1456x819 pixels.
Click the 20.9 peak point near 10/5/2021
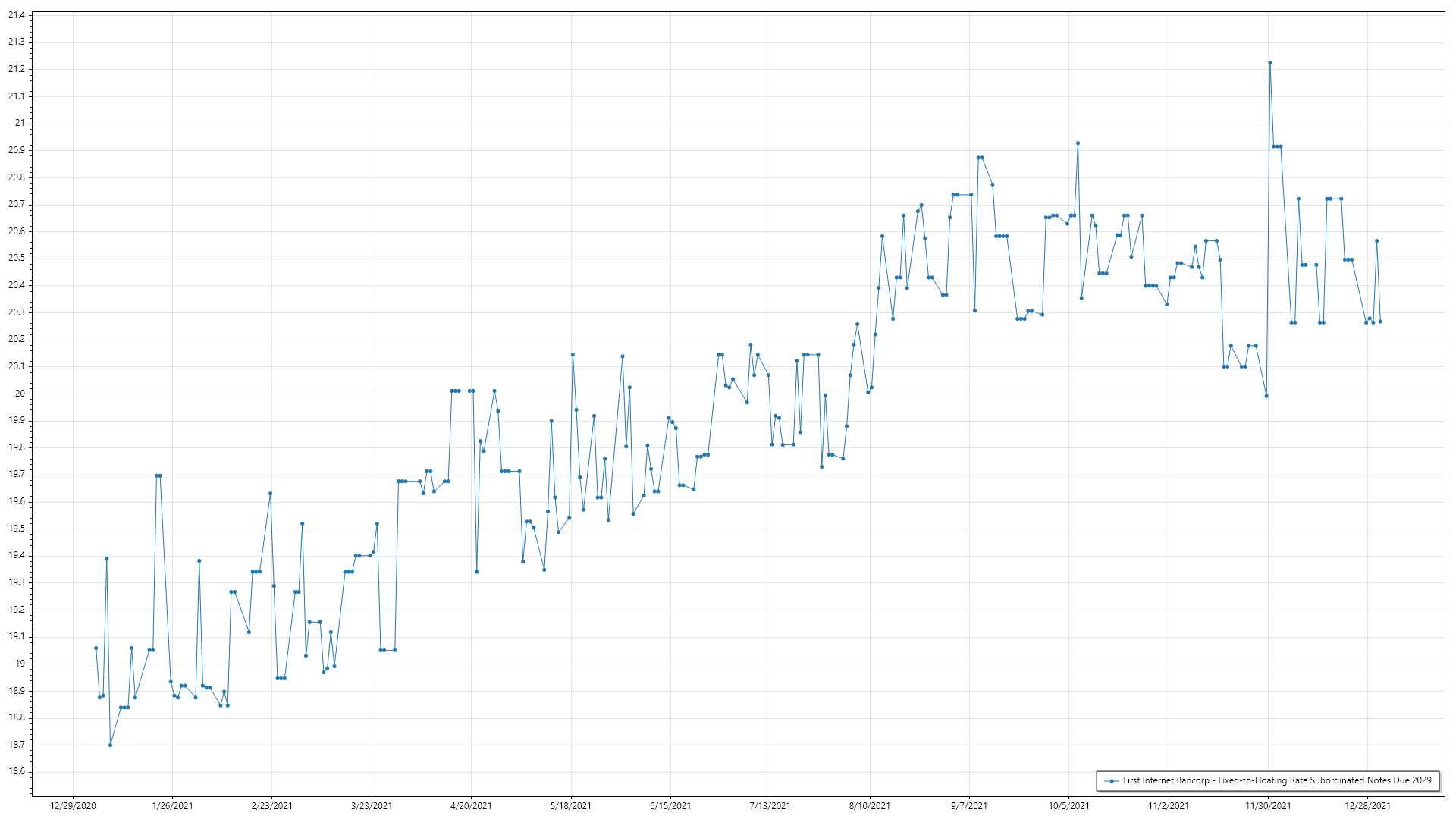tap(1078, 143)
